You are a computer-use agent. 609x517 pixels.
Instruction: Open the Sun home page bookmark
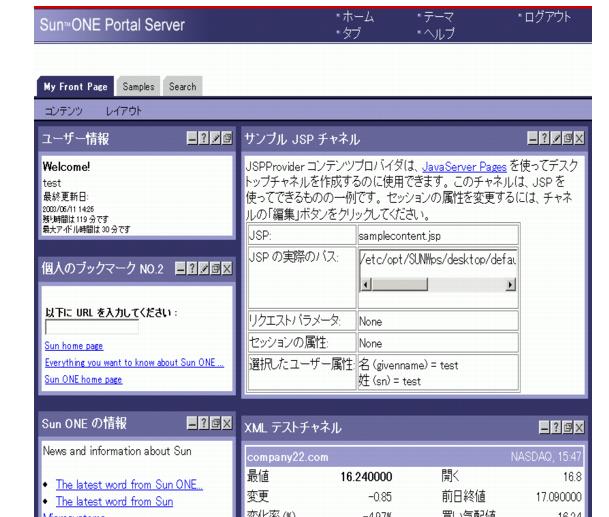point(73,346)
